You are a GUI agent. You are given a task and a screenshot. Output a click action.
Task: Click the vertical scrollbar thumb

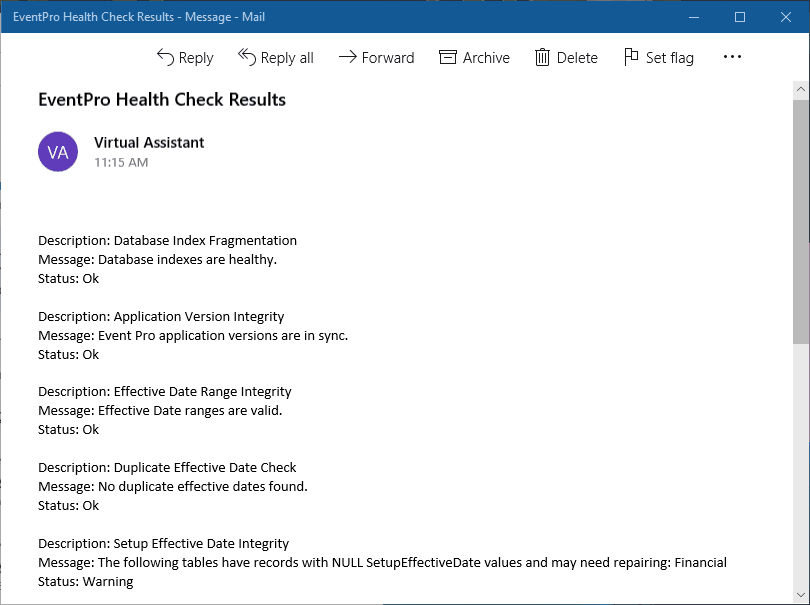pos(801,222)
